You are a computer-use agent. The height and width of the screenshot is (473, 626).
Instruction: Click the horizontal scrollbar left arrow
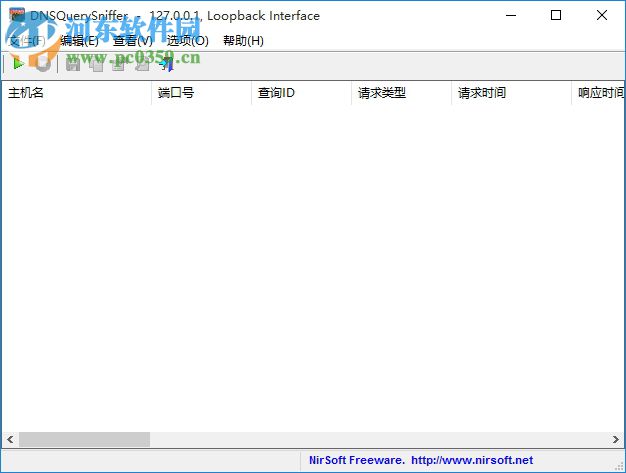click(x=10, y=439)
